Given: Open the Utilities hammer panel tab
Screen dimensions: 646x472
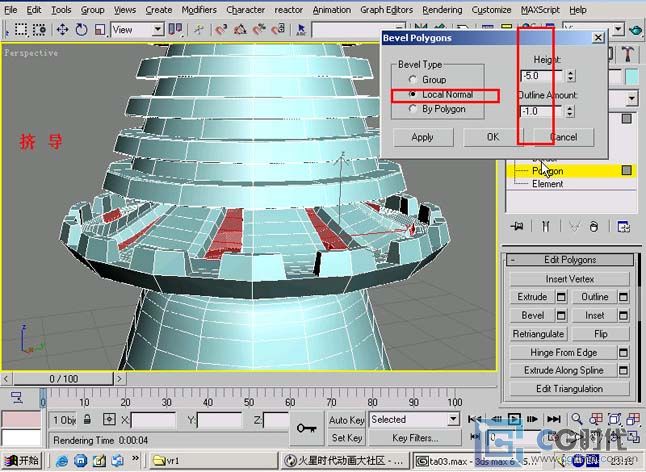Looking at the screenshot, I should tap(628, 54).
